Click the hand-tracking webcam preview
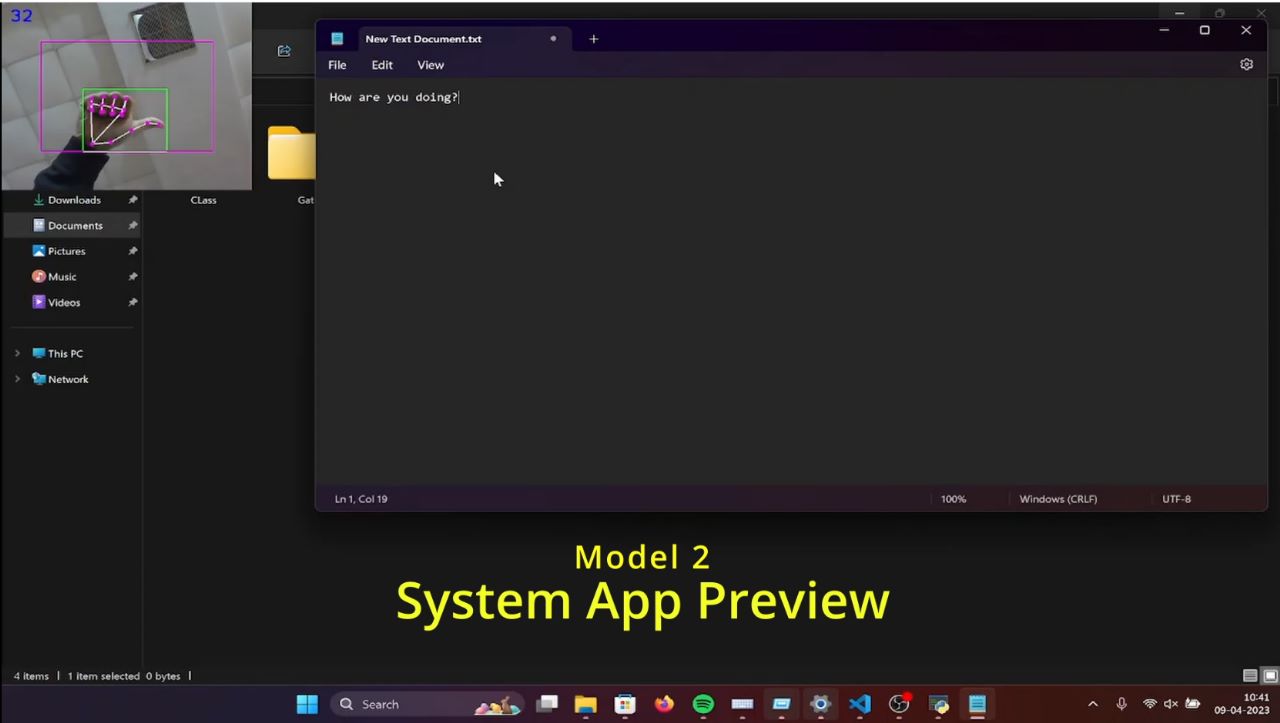 (x=126, y=96)
